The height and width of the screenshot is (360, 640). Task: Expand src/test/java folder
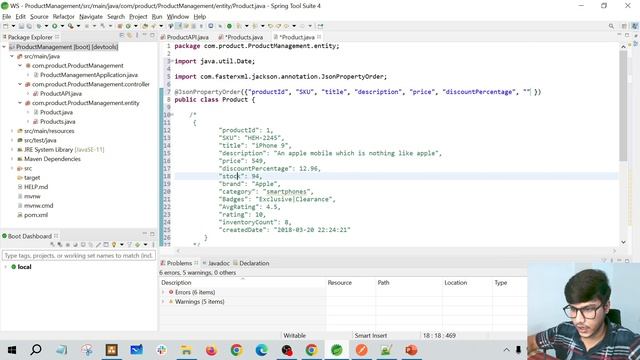point(12,140)
